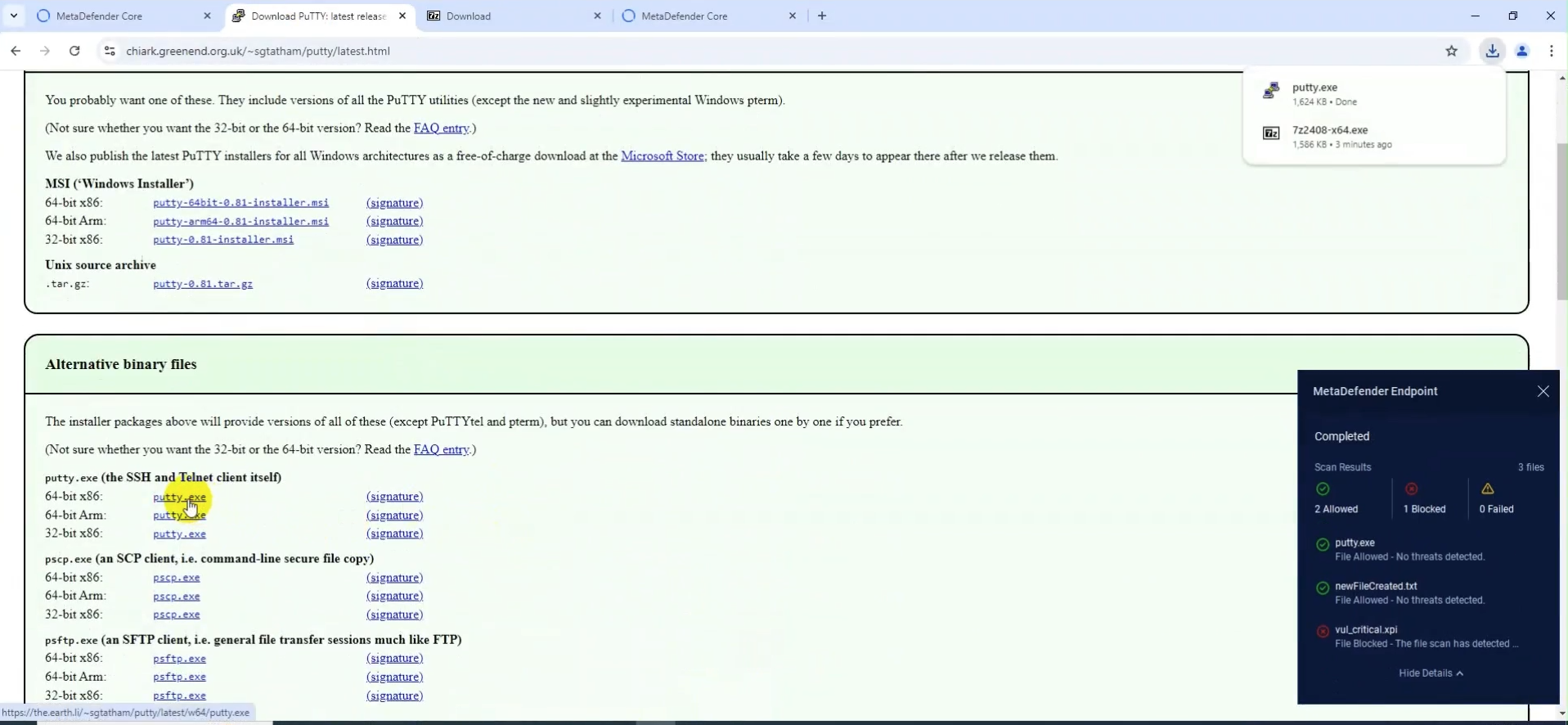The height and width of the screenshot is (725, 1568).
Task: Download the 32-bit x86 pscp.exe
Action: click(x=177, y=615)
